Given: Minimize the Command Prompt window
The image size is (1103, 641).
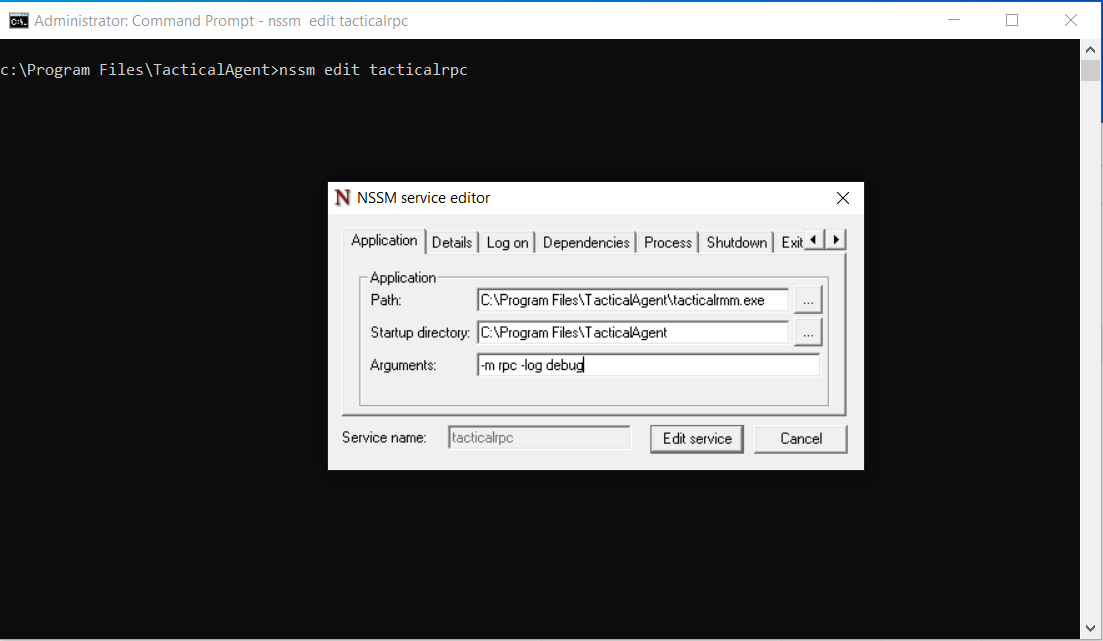Looking at the screenshot, I should (x=954, y=20).
